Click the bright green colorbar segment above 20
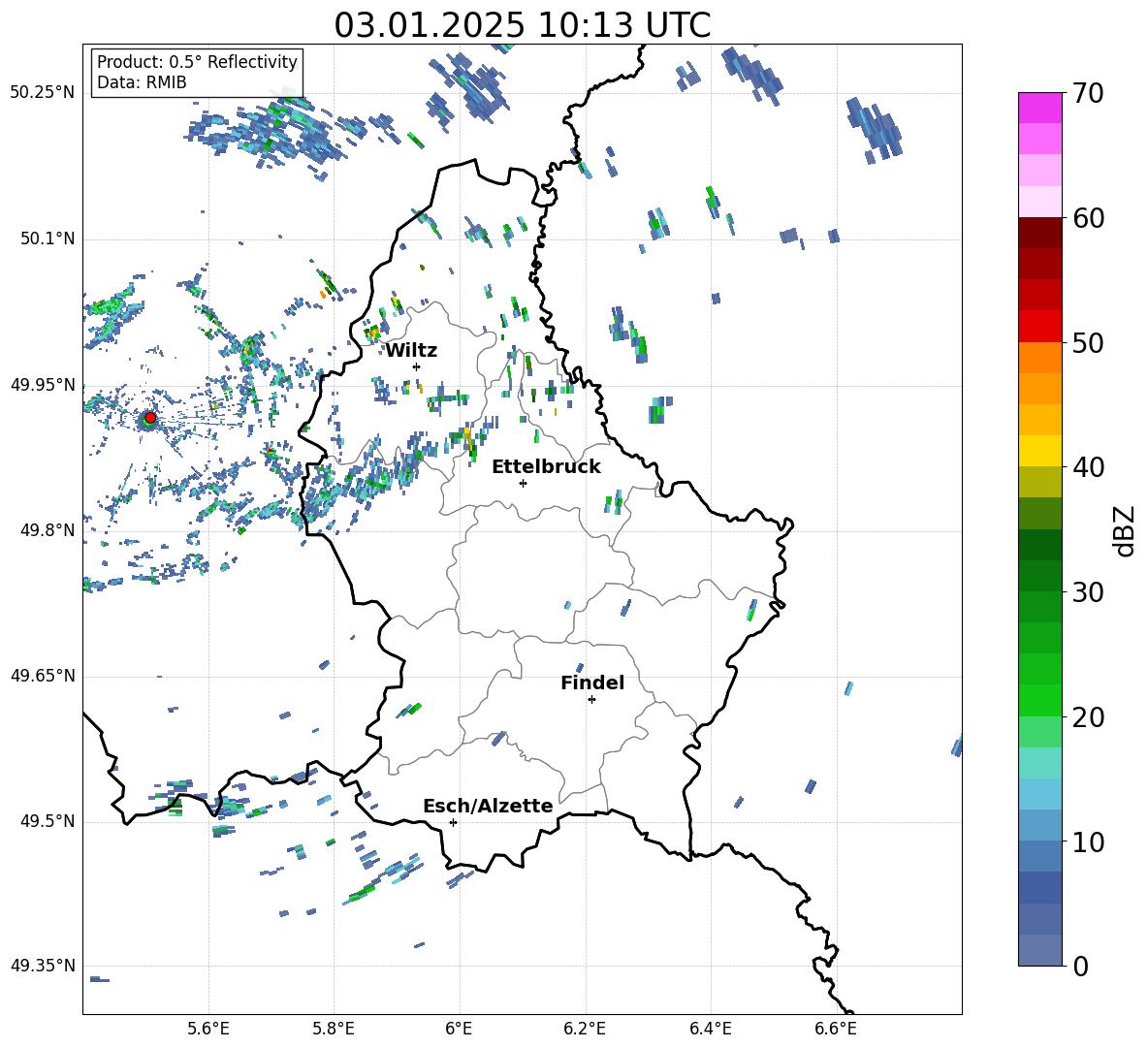The width and height of the screenshot is (1148, 1048). coord(1039,700)
